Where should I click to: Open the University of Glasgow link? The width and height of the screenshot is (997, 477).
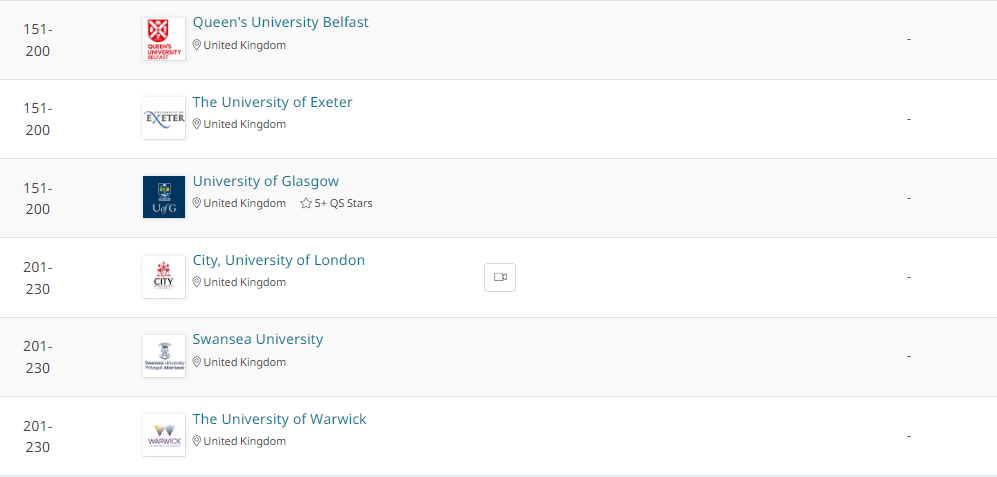(266, 181)
